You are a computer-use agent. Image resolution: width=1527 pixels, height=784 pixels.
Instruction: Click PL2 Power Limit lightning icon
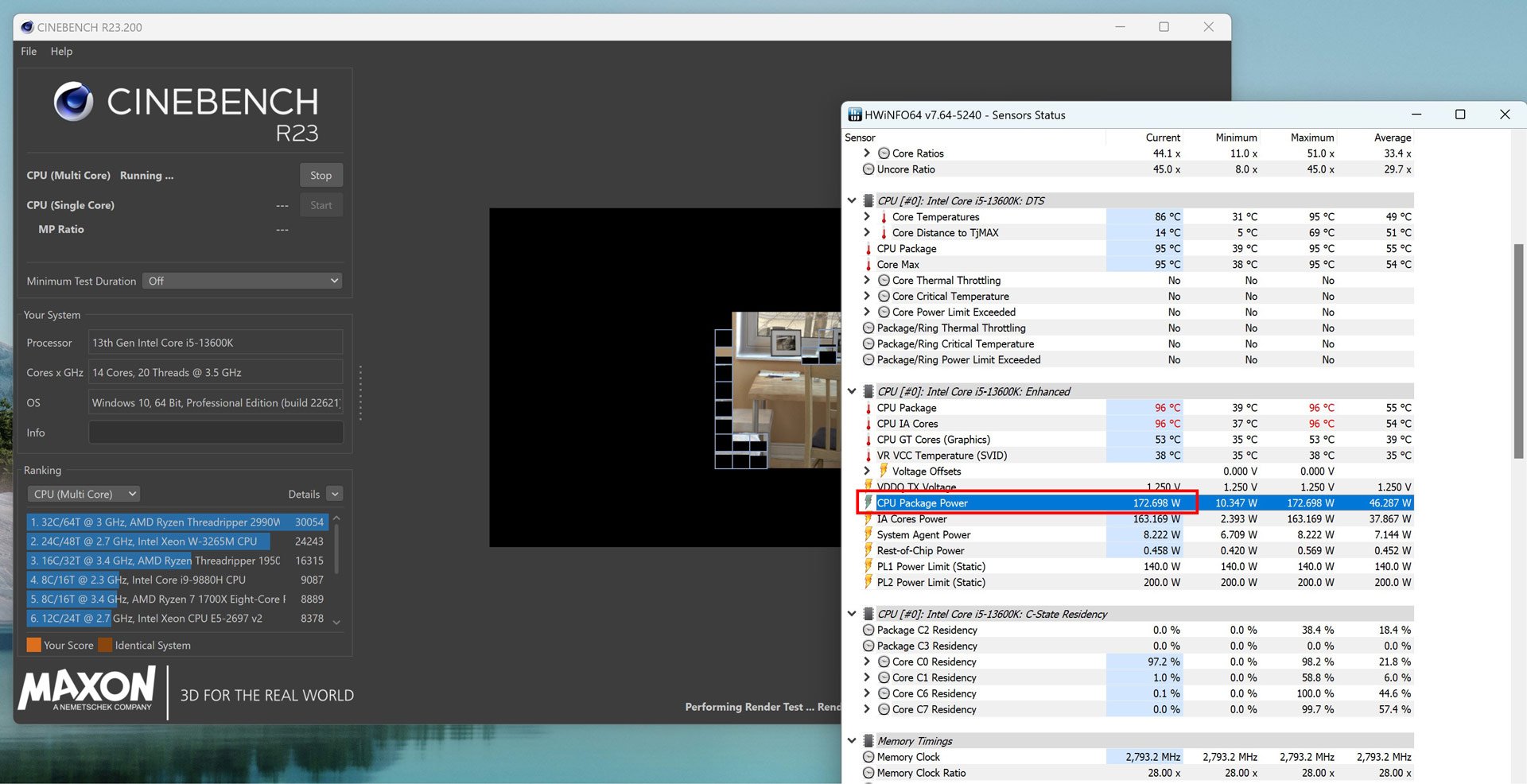[868, 582]
